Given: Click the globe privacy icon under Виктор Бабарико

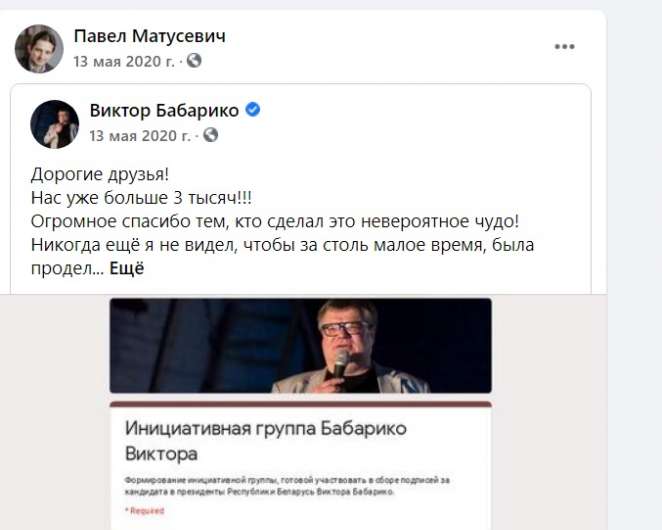Looking at the screenshot, I should [x=210, y=135].
